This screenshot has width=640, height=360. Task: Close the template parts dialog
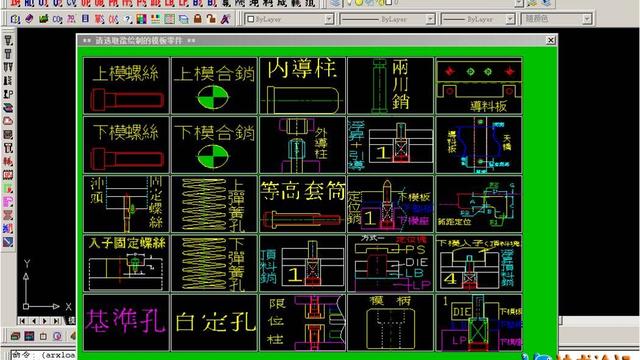pos(550,40)
